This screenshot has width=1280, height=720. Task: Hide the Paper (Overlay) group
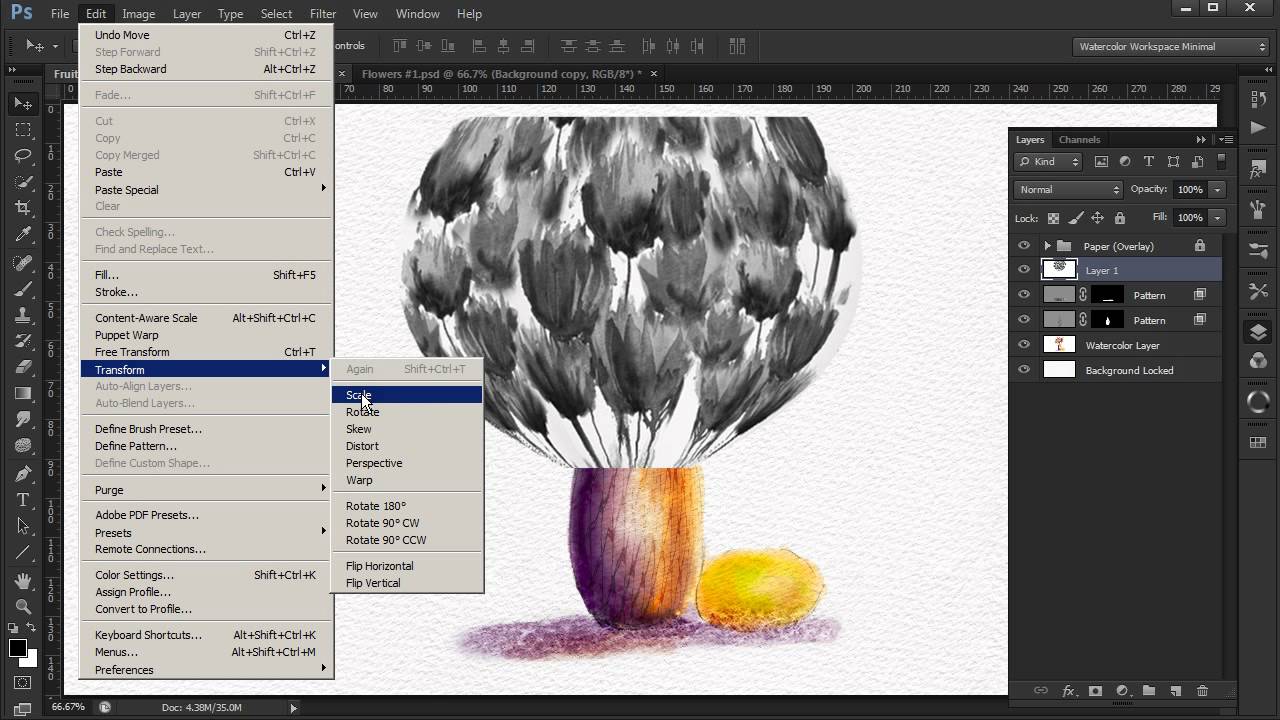click(1023, 246)
